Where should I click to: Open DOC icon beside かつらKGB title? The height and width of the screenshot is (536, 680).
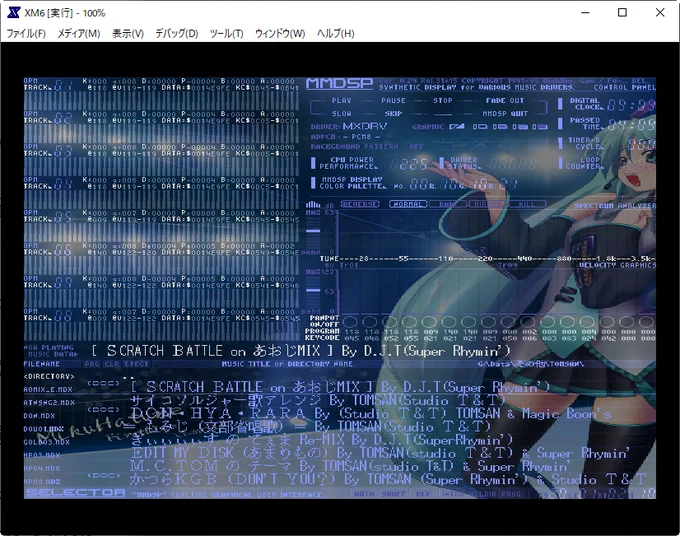[x=103, y=475]
